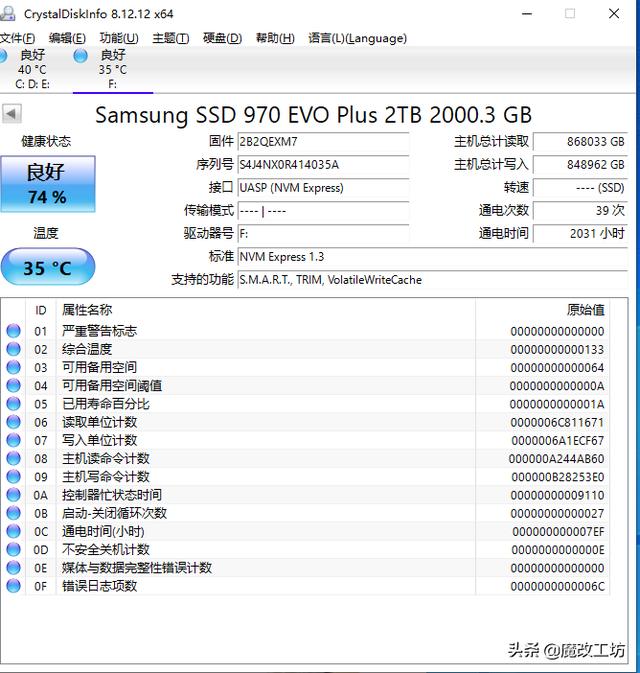Viewport: 640px width, 673px height.
Task: Click power on hours value 2031 小时
Action: [580, 233]
